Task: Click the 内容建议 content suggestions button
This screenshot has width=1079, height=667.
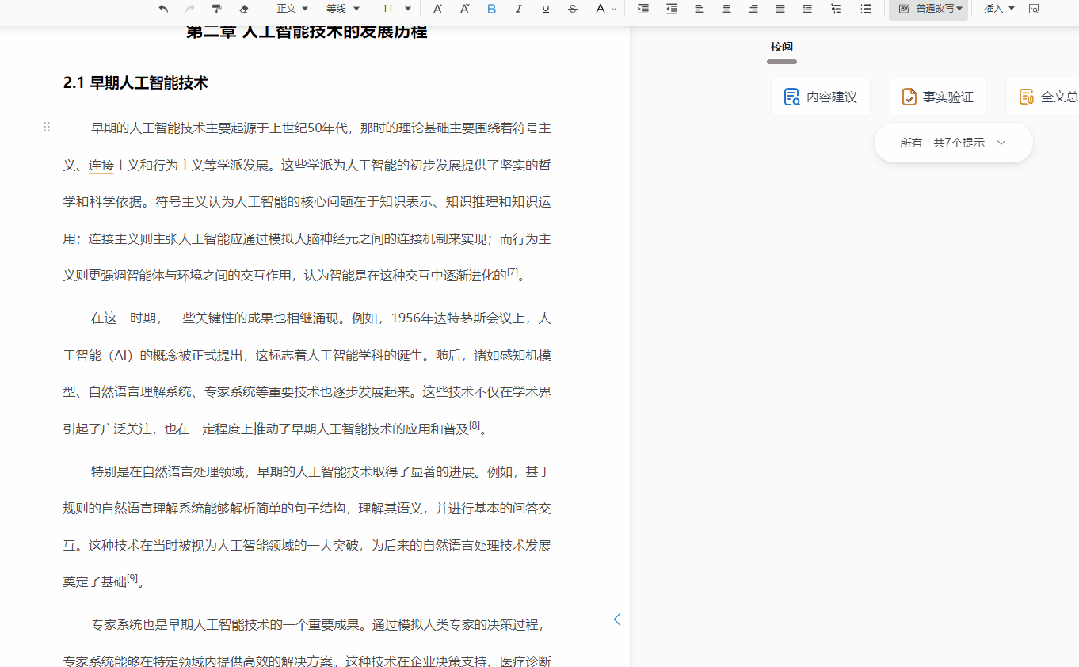Action: [x=820, y=96]
